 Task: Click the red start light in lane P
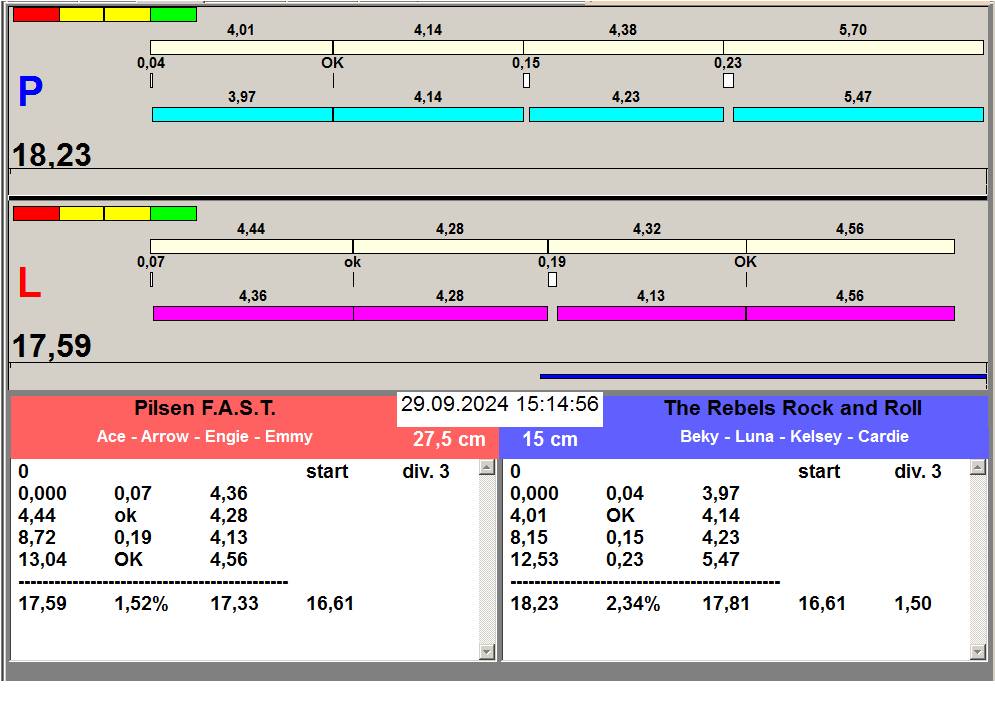pos(36,15)
